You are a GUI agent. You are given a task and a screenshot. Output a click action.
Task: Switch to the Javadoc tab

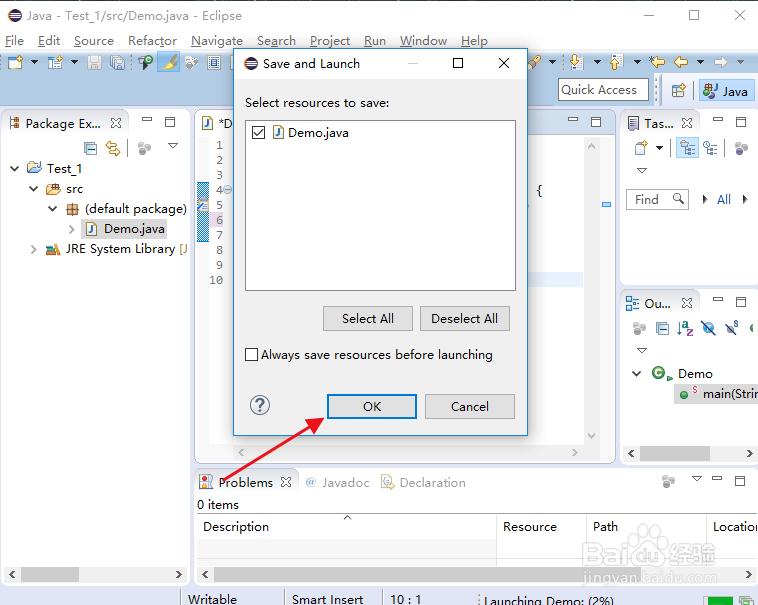pyautogui.click(x=337, y=482)
